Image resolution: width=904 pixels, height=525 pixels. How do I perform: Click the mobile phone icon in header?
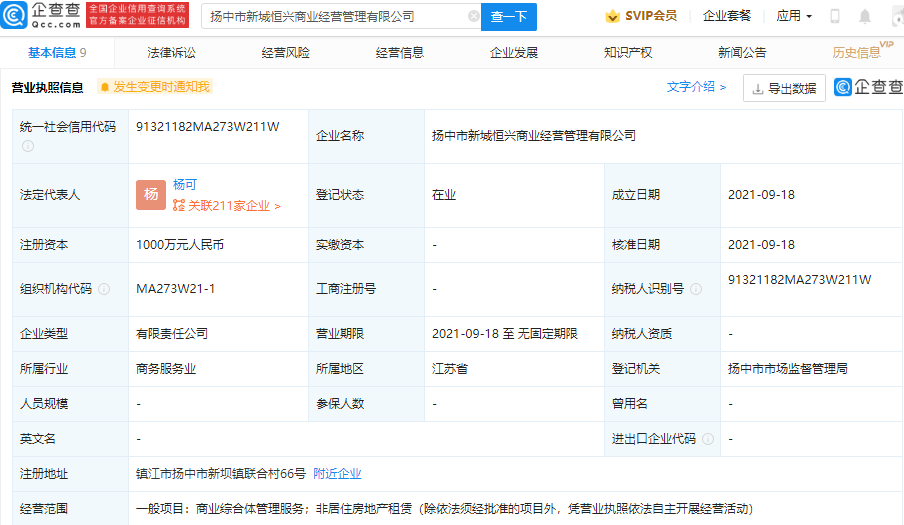pos(834,16)
